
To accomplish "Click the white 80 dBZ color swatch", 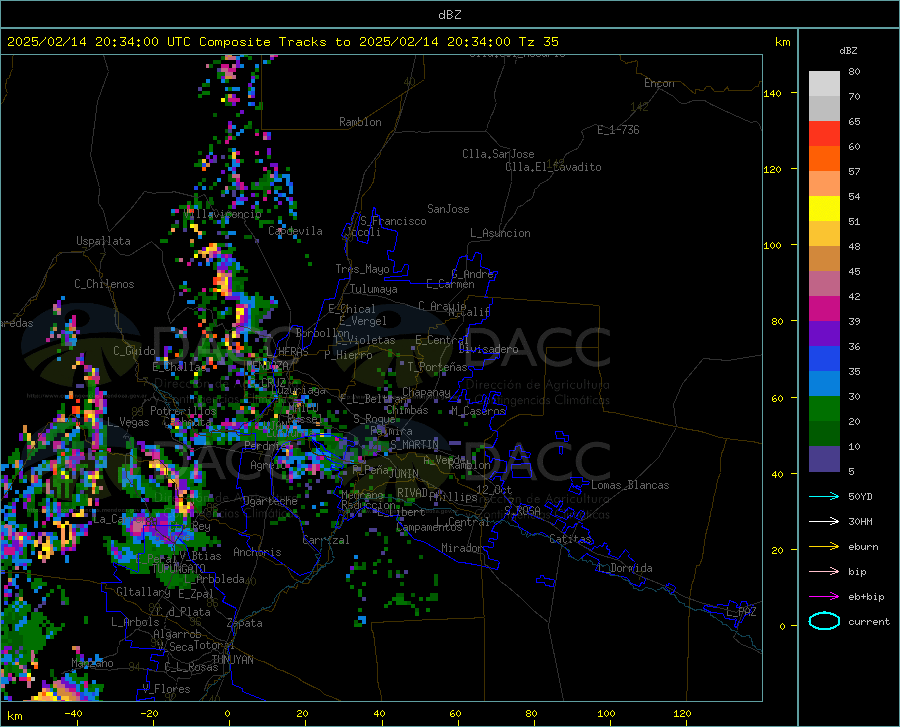I will pos(824,83).
